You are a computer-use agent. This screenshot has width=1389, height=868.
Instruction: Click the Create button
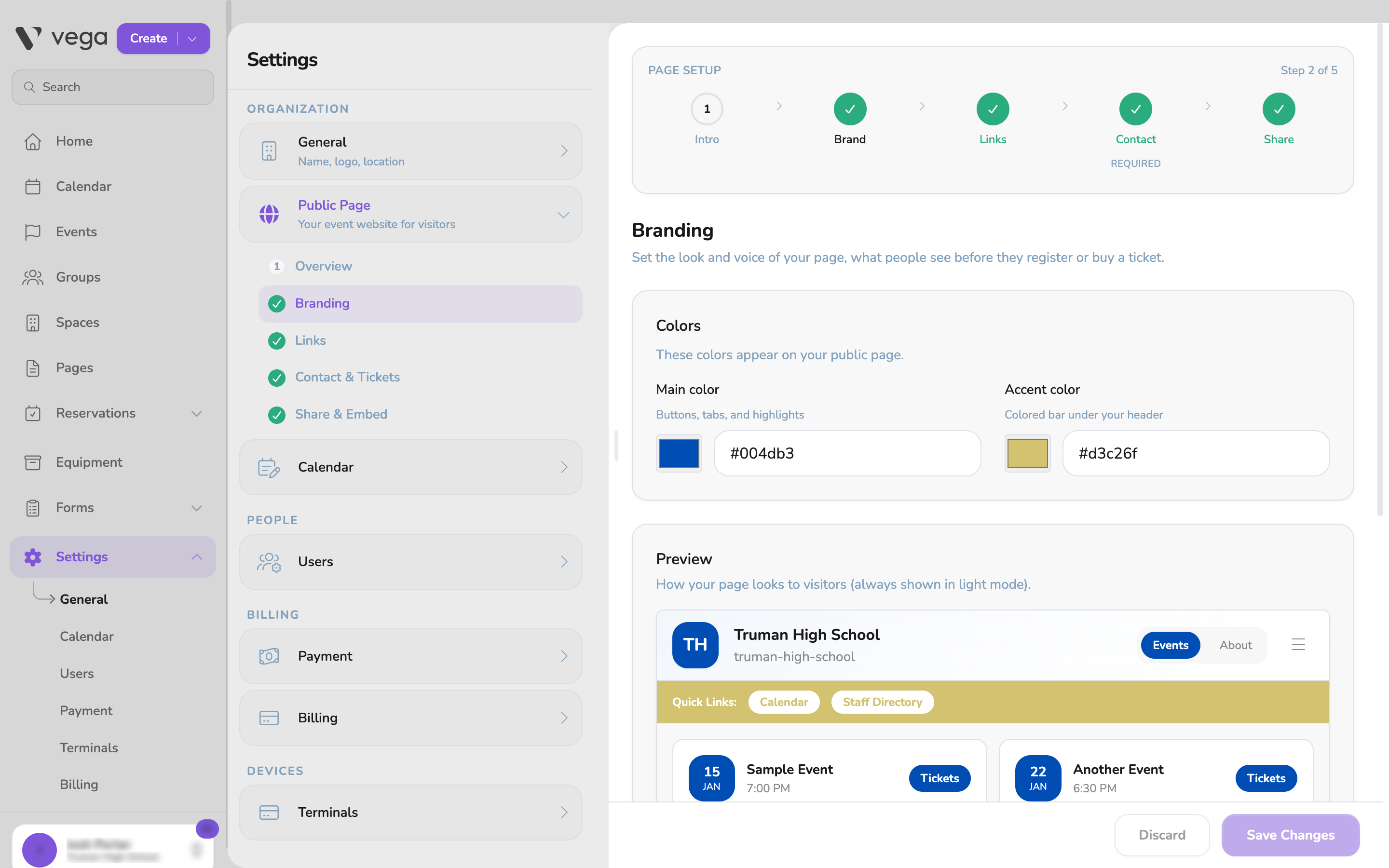(x=148, y=39)
